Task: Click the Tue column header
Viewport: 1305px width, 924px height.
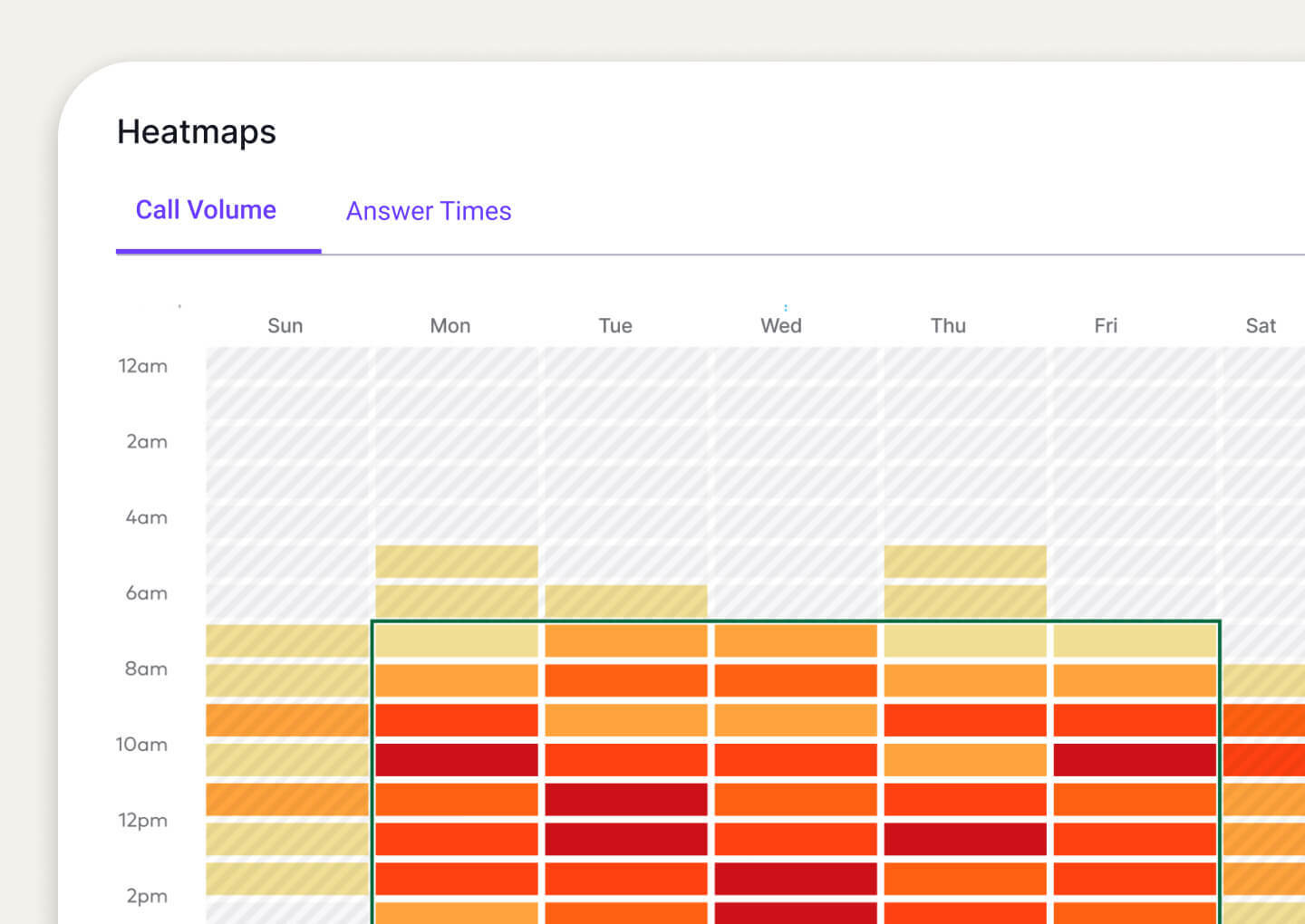Action: coord(615,326)
